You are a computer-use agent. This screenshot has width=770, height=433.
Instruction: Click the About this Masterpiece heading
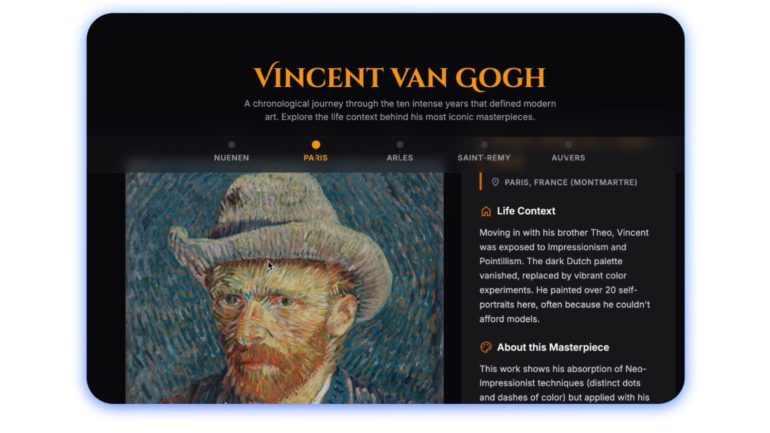(x=553, y=348)
